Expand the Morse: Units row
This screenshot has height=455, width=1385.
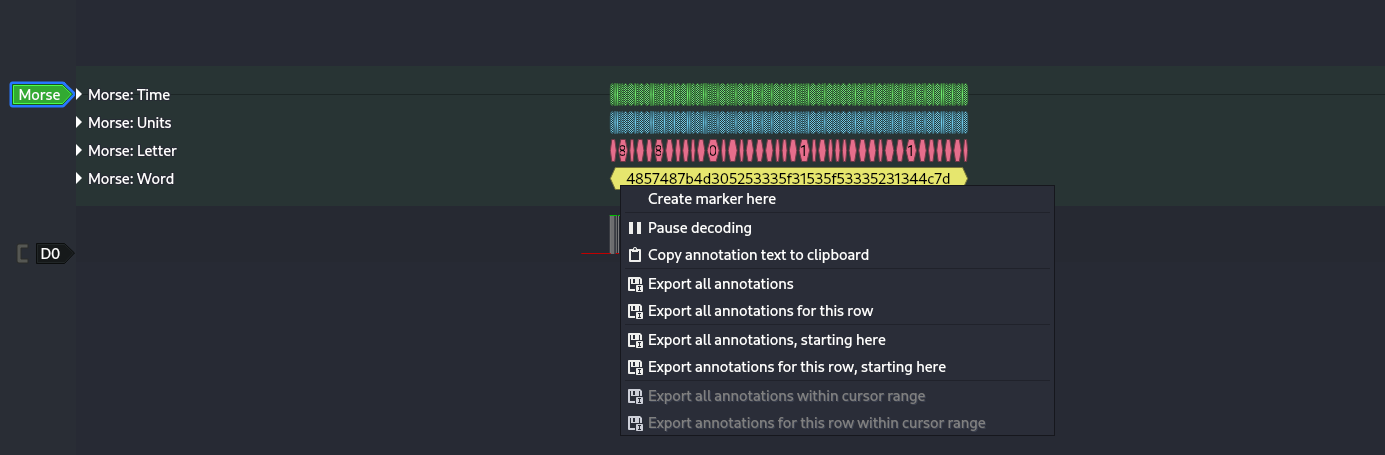point(80,123)
